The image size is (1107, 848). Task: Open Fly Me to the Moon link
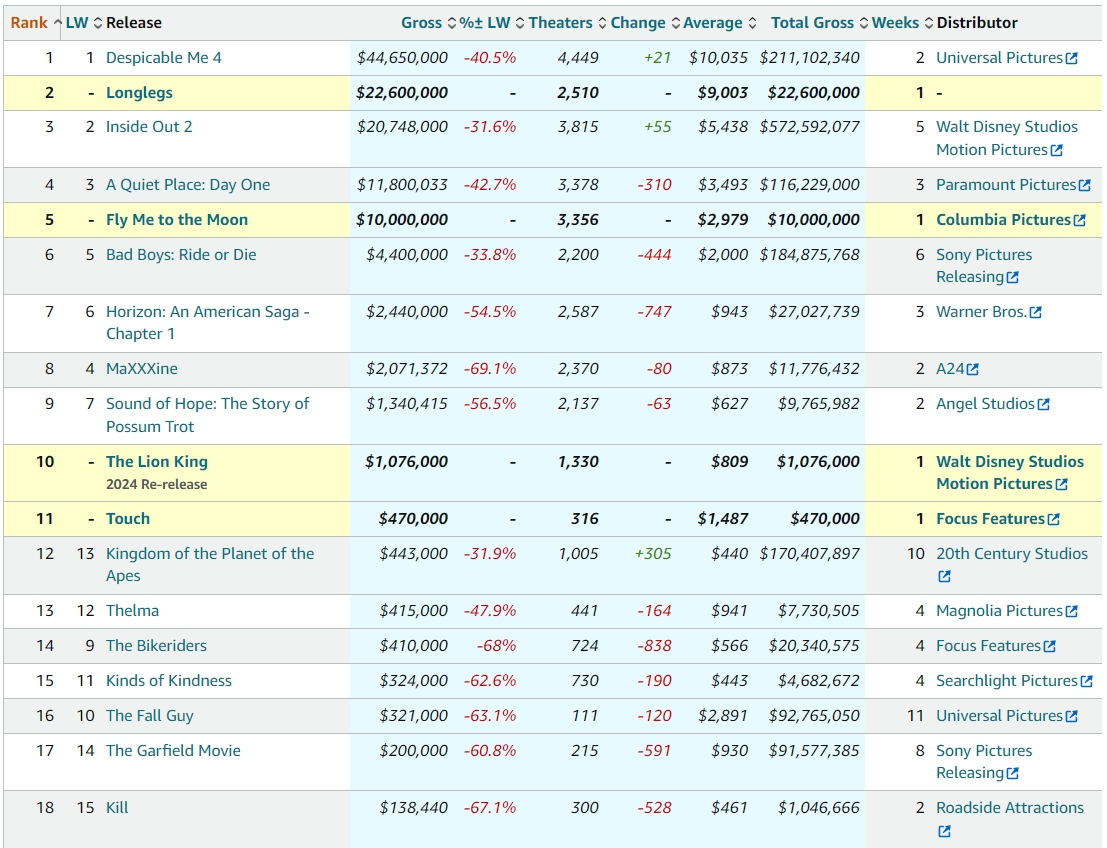click(x=176, y=220)
